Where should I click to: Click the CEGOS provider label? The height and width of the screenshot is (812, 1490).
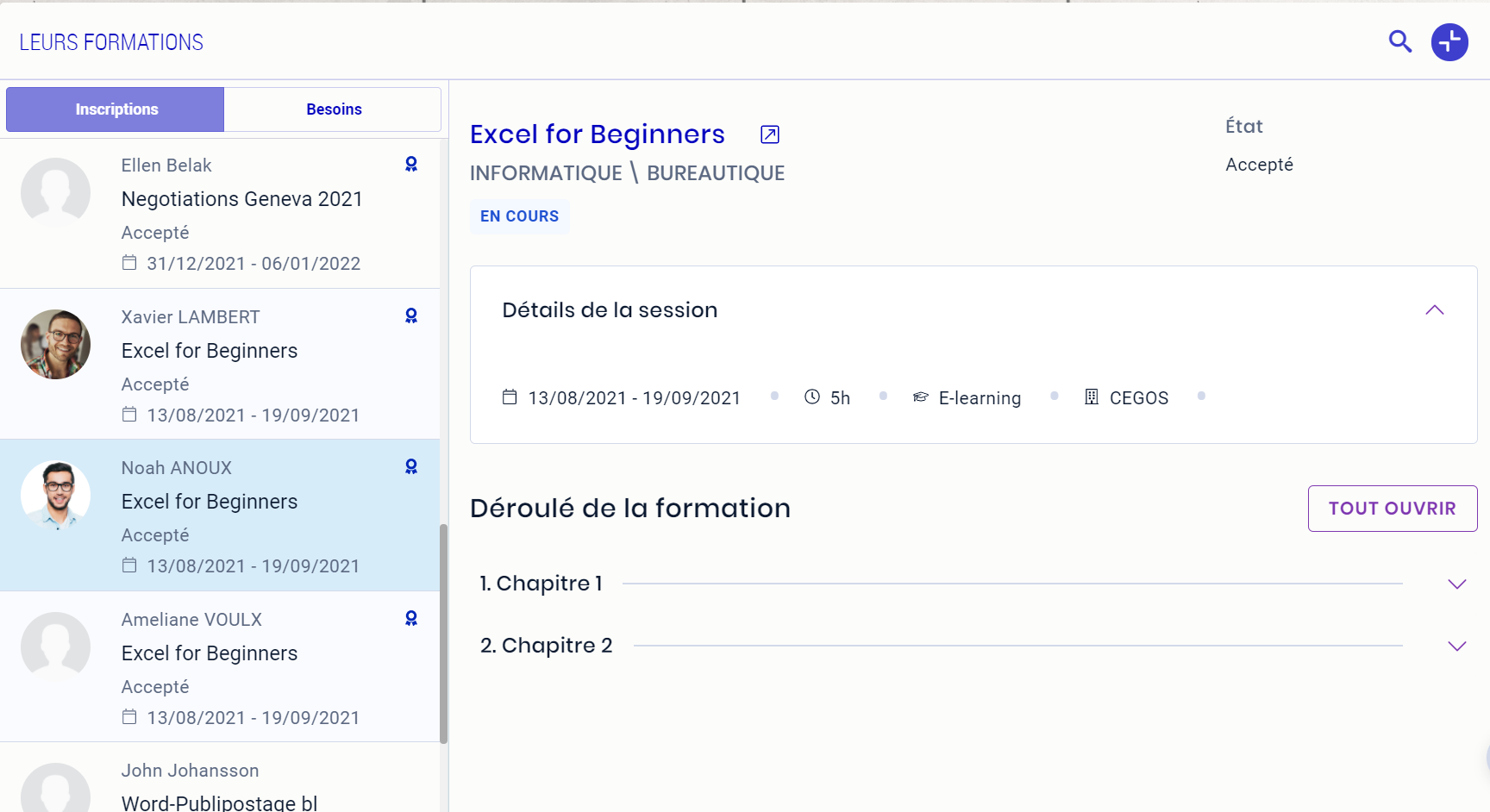pos(1139,398)
